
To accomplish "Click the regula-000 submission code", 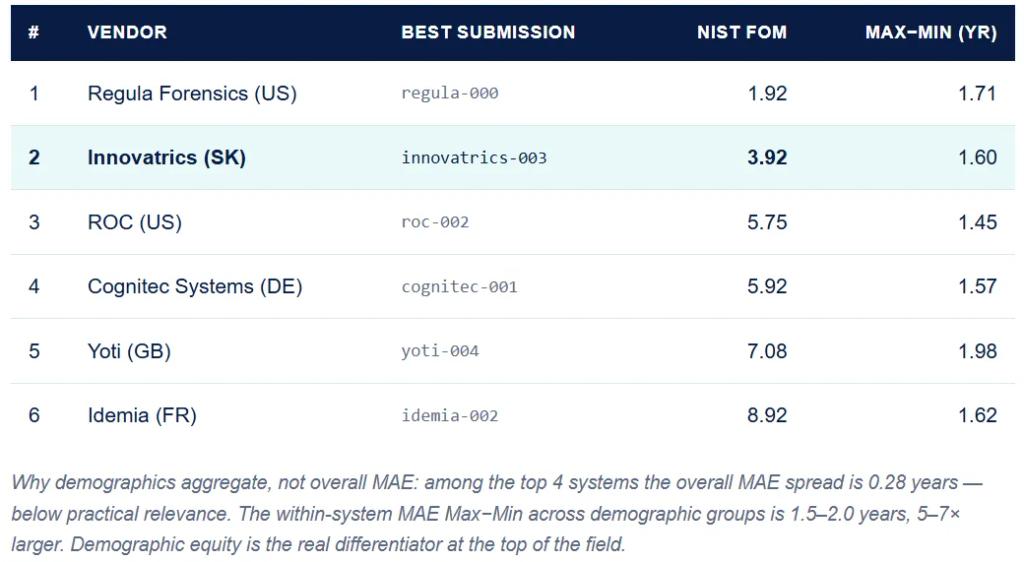I will click(449, 93).
